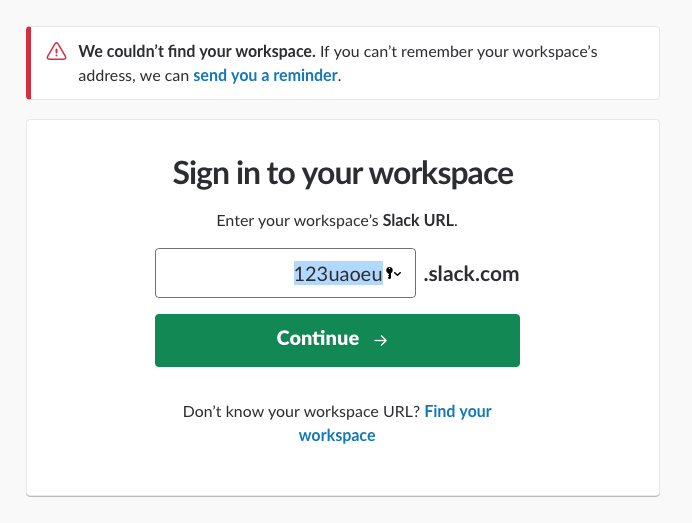Screen dimensions: 692x523
Task: Focus the workspace URL input field
Action: [285, 274]
